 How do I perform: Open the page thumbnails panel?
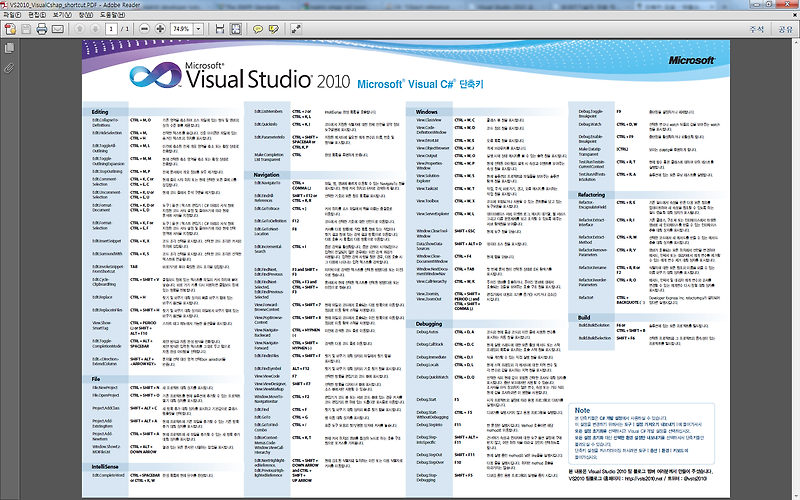pos(9,48)
